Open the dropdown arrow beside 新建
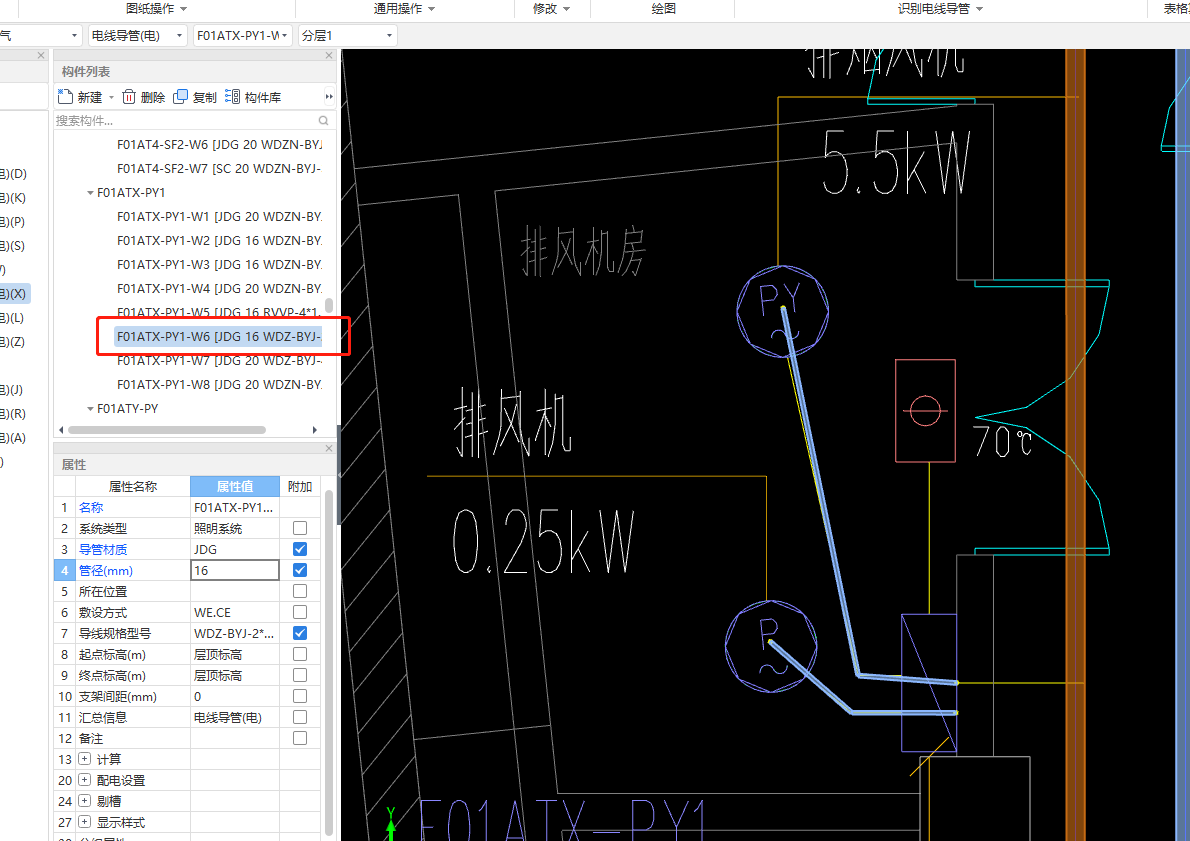The image size is (1190, 841). (111, 97)
